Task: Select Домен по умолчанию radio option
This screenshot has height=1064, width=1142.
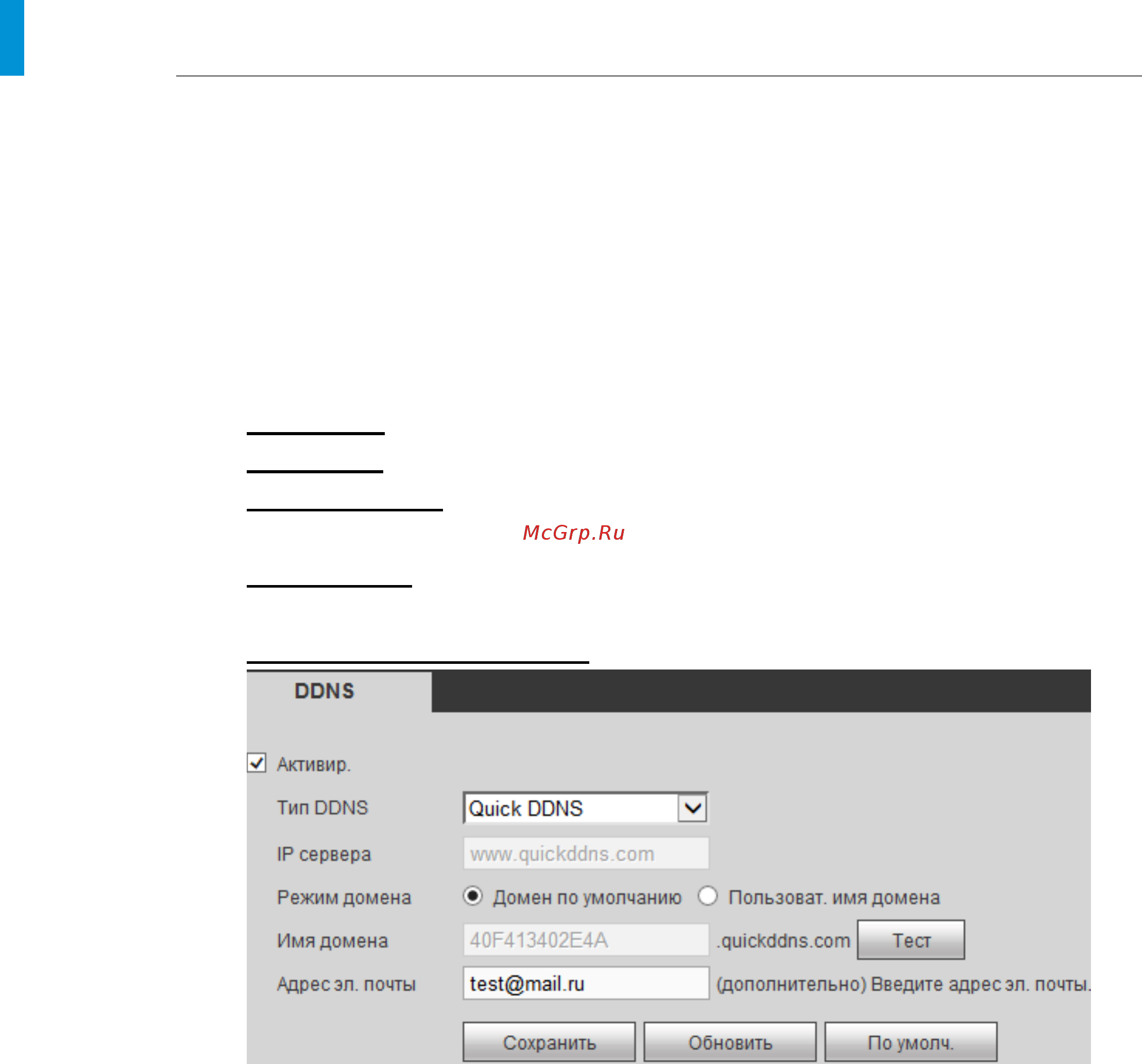Action: coord(473,896)
